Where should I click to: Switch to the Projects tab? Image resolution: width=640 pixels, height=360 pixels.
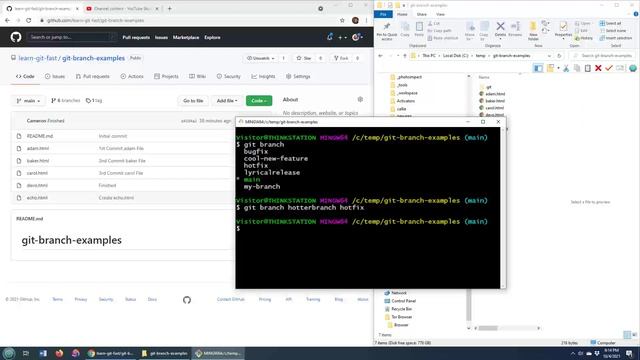click(x=167, y=76)
